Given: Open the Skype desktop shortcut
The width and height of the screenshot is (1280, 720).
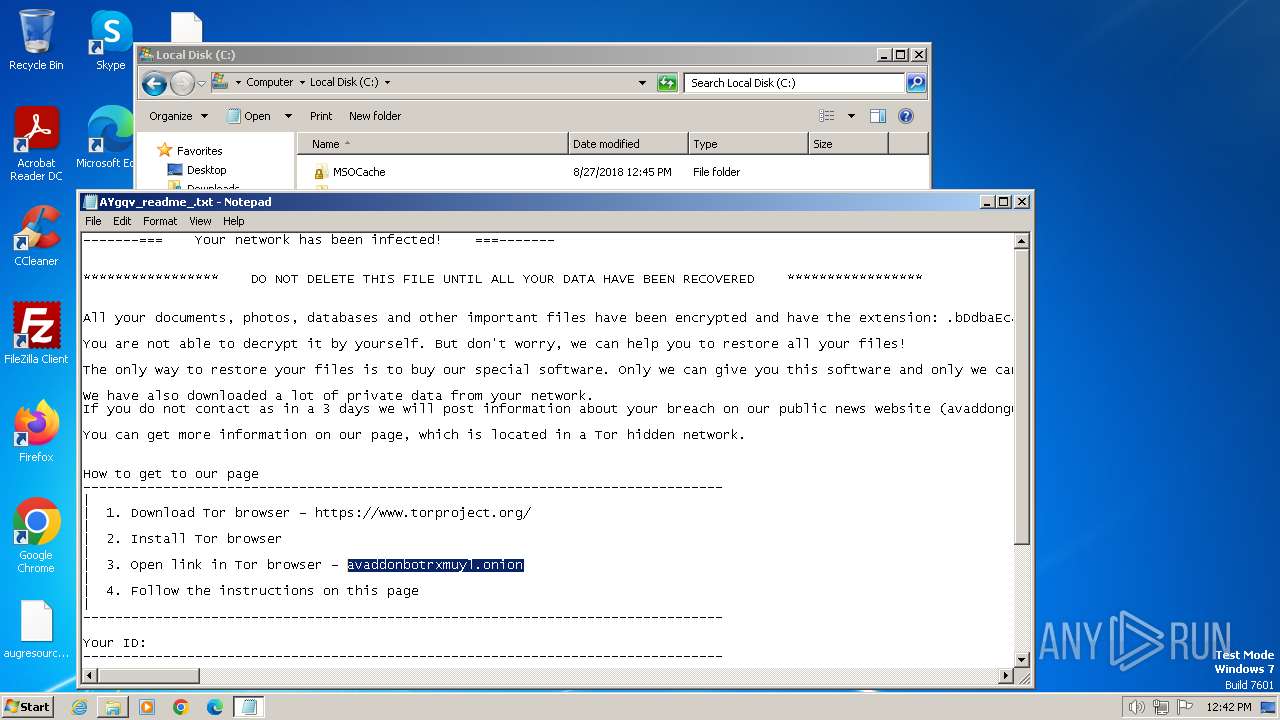Looking at the screenshot, I should tap(110, 40).
